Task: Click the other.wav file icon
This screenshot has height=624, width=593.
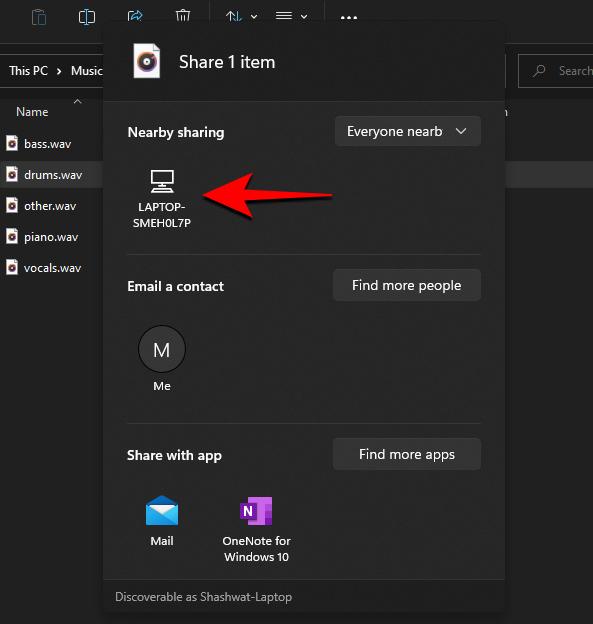Action: pyautogui.click(x=12, y=205)
